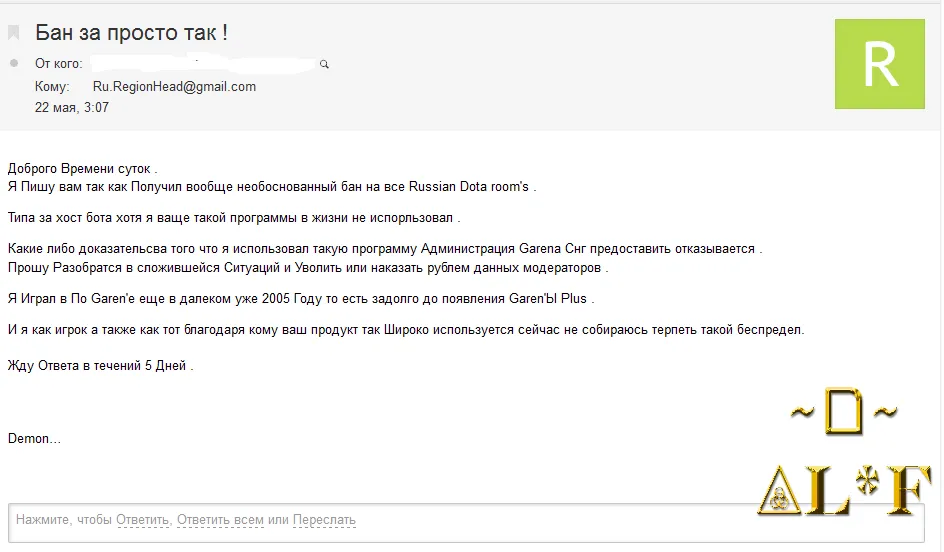Click the Ответить reply link

tap(144, 520)
